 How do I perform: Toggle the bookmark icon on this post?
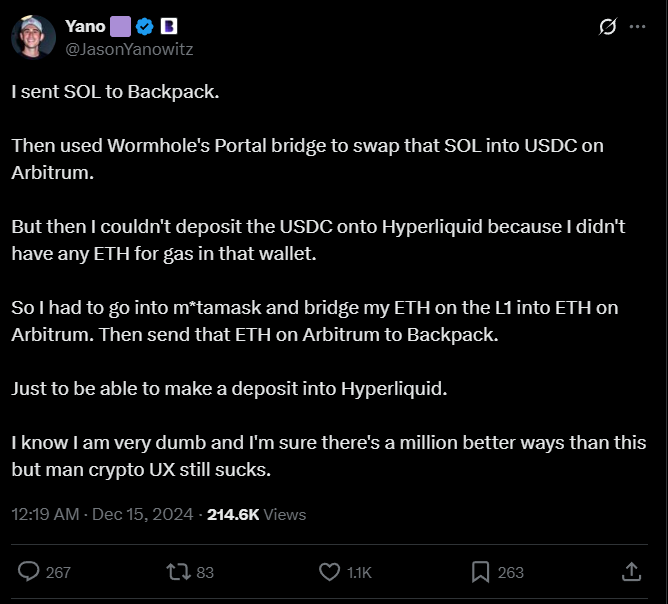[x=480, y=572]
